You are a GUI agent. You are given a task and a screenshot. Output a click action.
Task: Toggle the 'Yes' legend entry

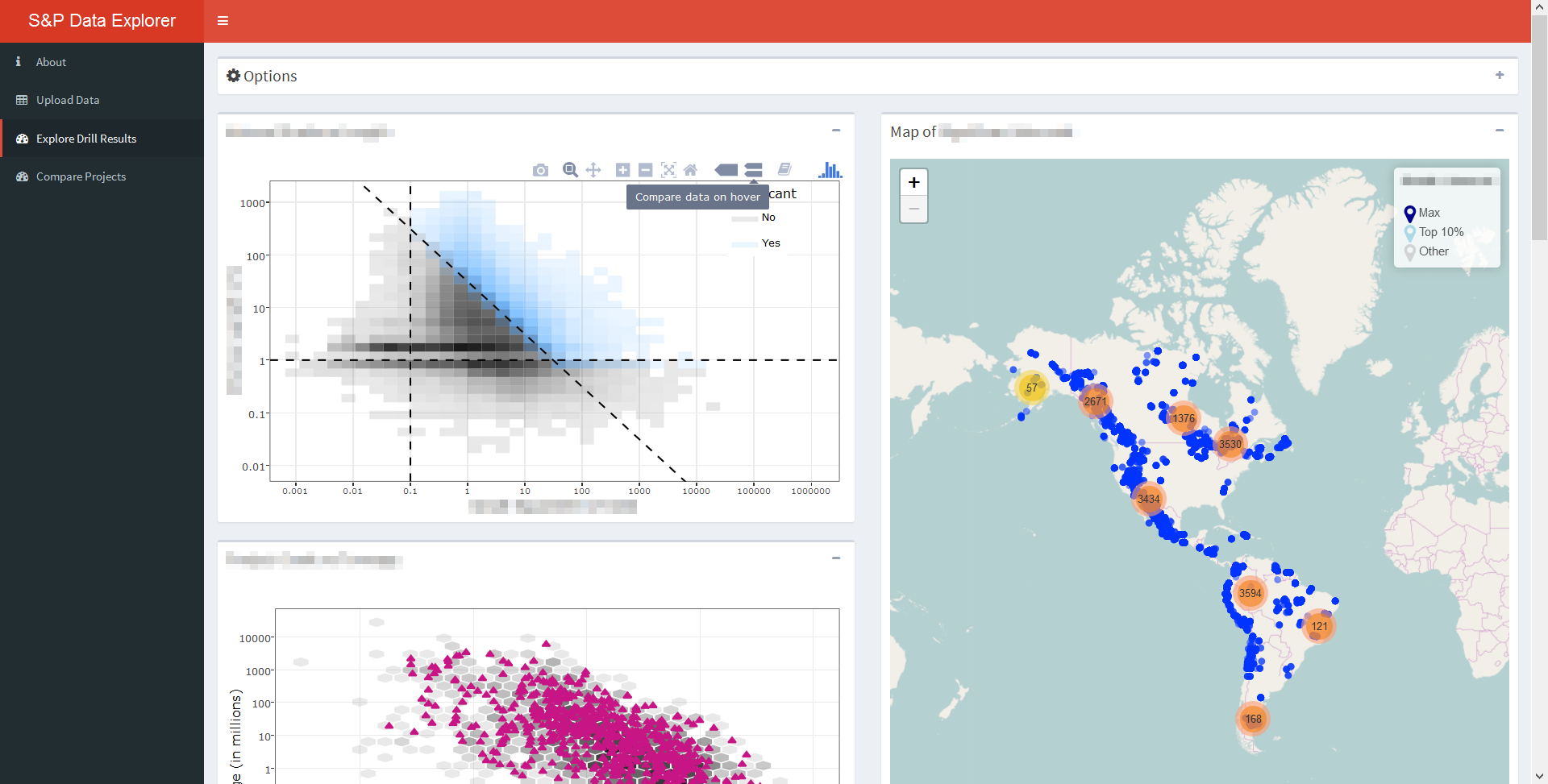(x=755, y=243)
